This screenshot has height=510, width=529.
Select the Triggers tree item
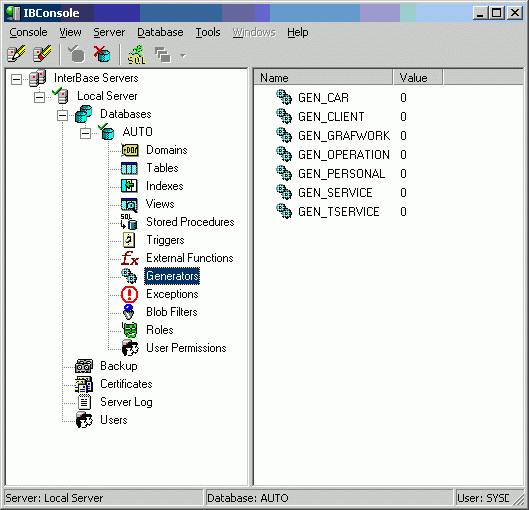pos(165,240)
